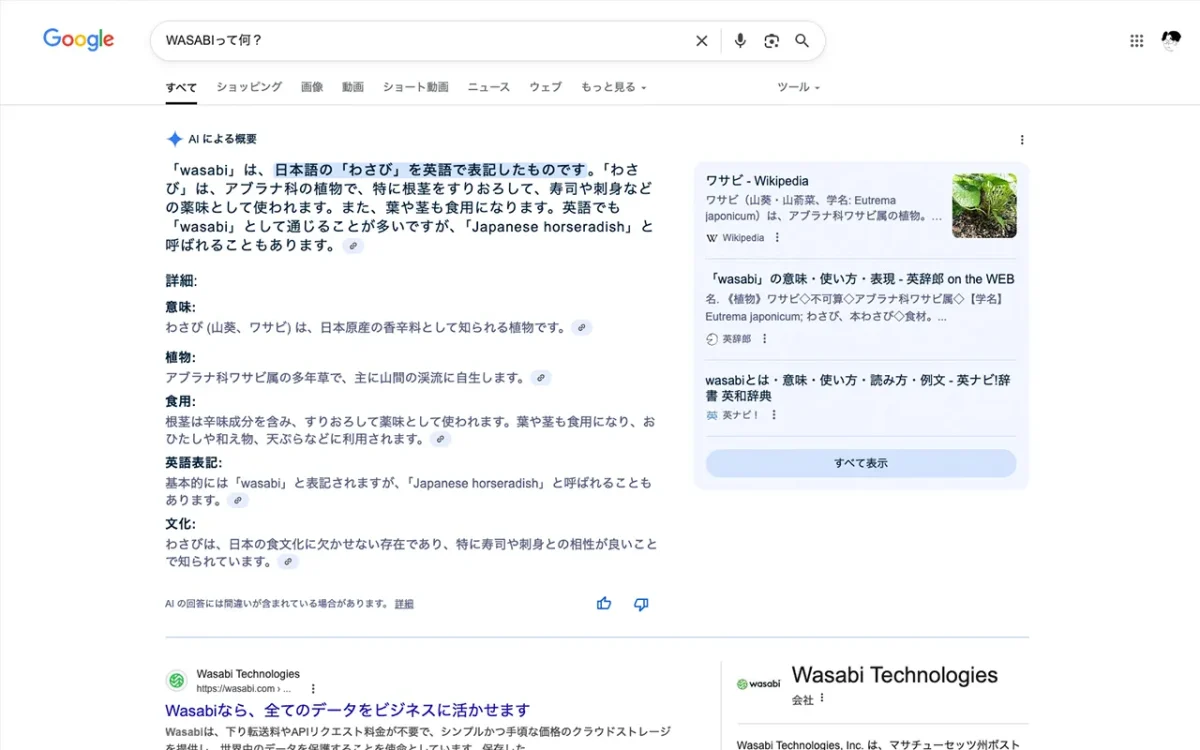
Task: Open image search with Google Lens
Action: [771, 41]
